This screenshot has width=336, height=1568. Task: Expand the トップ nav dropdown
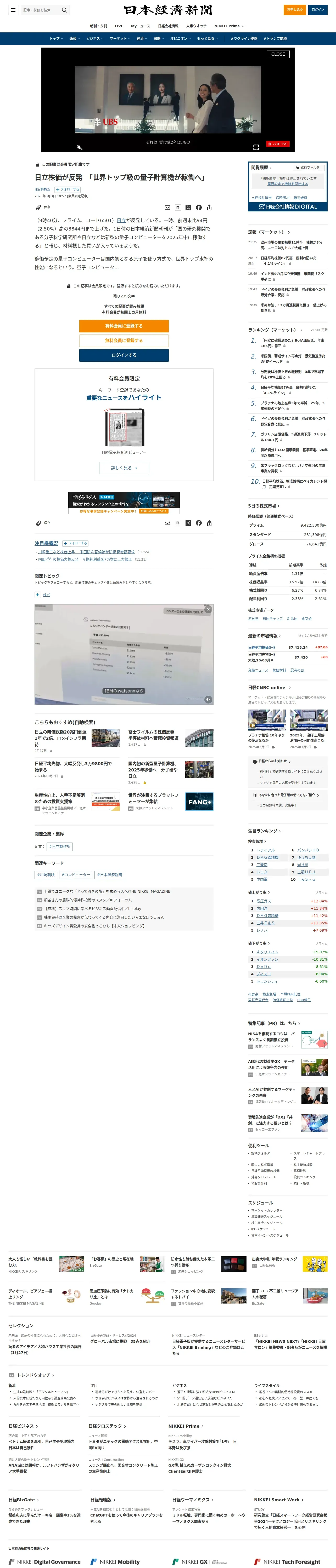(55, 38)
